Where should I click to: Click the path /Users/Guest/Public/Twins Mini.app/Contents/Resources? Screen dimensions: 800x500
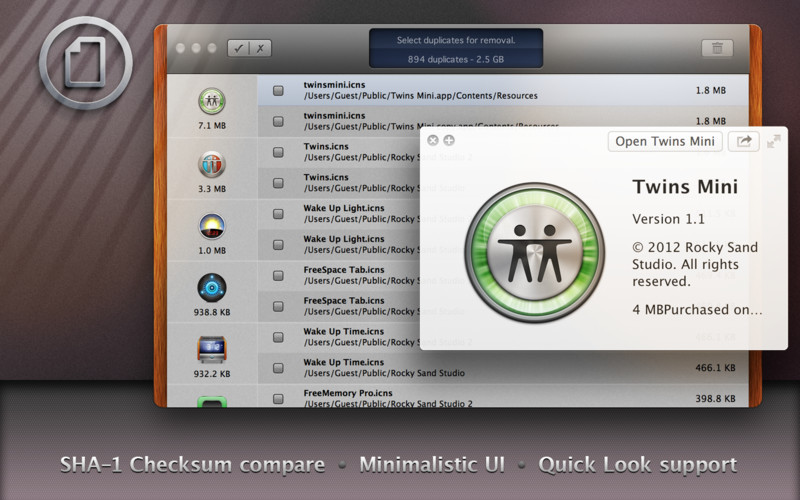click(x=420, y=96)
